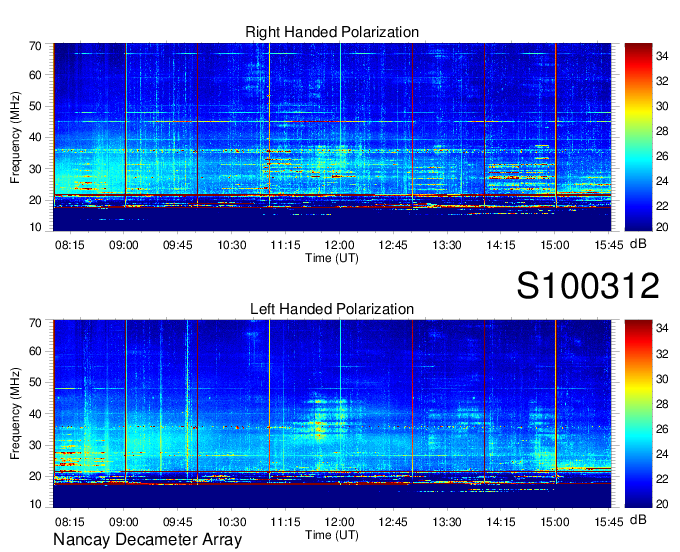Click the 10 MHz tick of Right Handed plot

[x=35, y=227]
